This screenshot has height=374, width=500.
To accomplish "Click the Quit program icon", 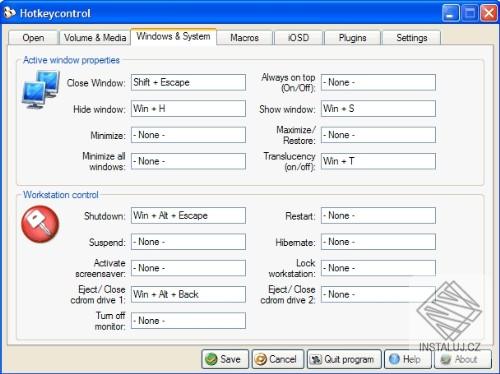I will tap(315, 359).
